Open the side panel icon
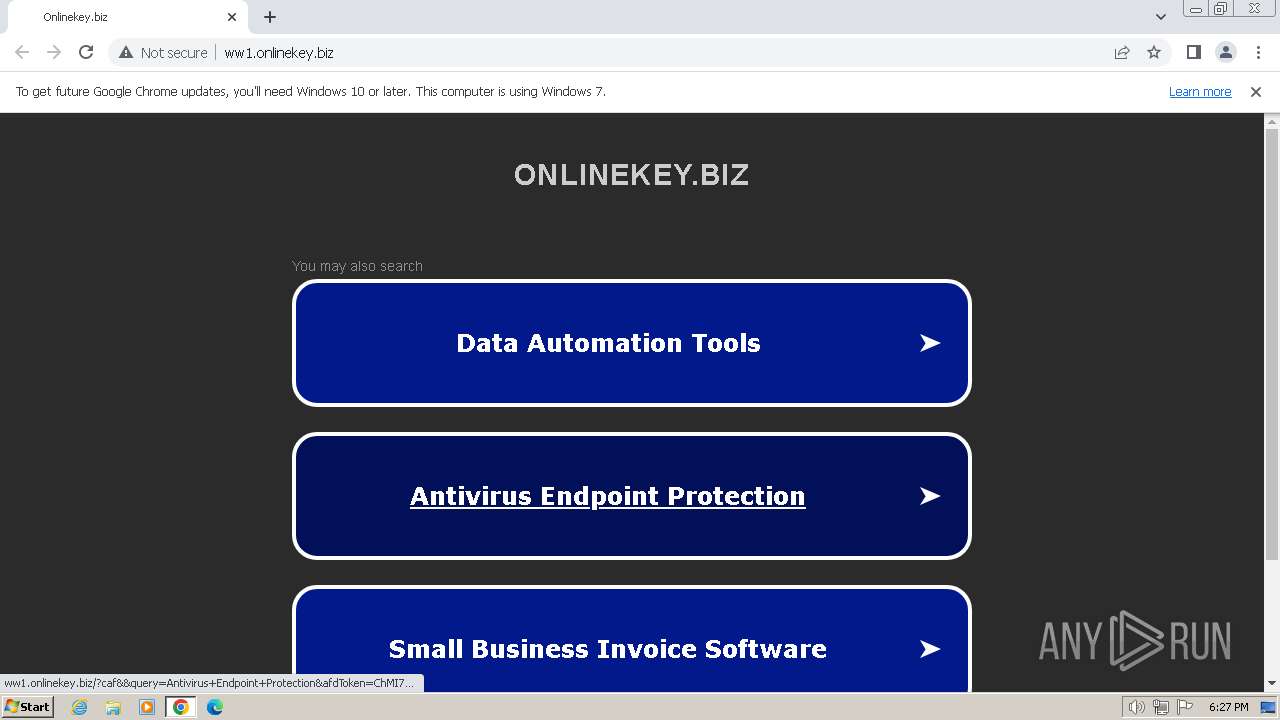Viewport: 1280px width, 720px height. pos(1193,52)
